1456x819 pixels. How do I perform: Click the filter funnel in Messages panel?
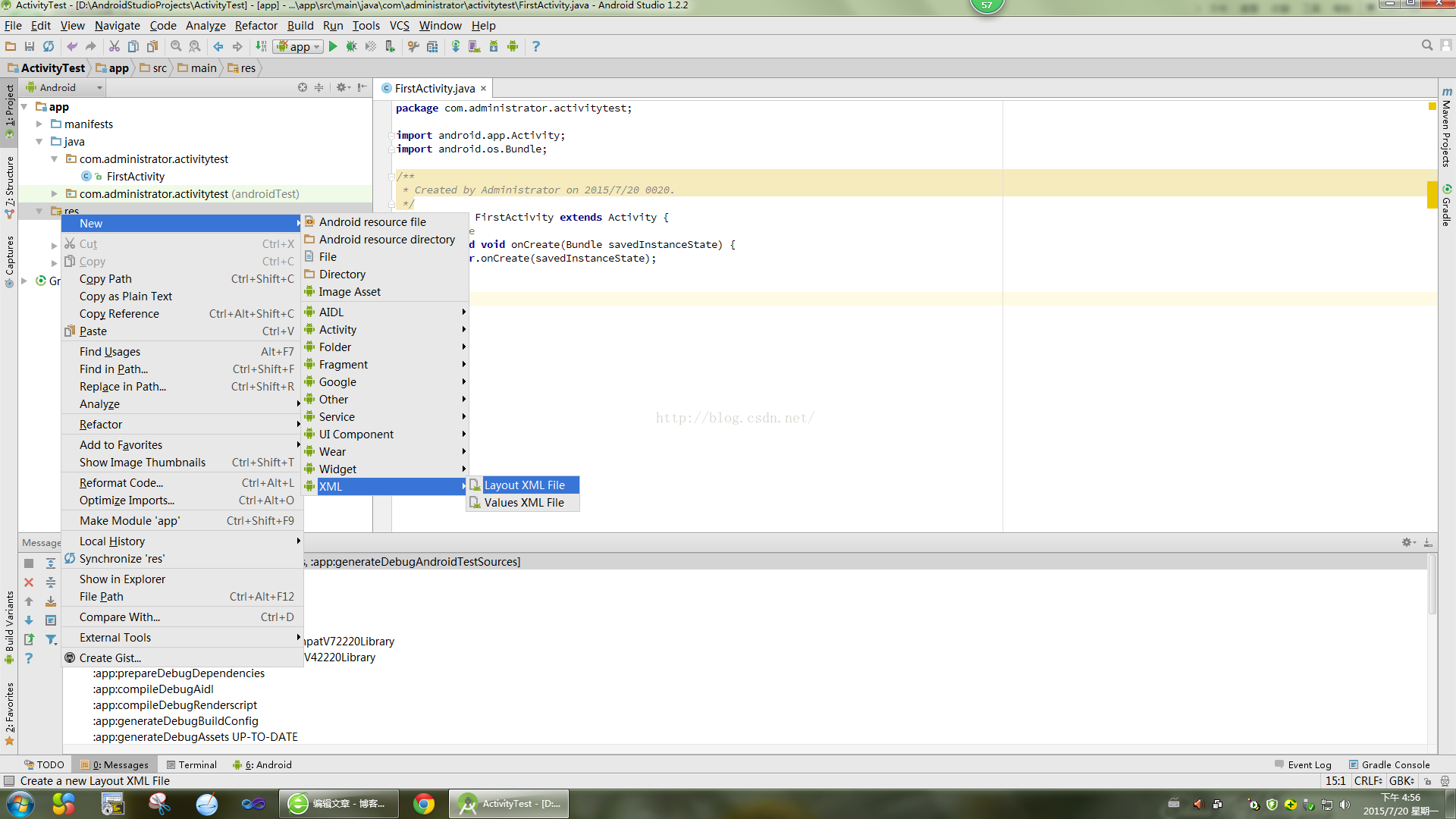click(x=51, y=639)
